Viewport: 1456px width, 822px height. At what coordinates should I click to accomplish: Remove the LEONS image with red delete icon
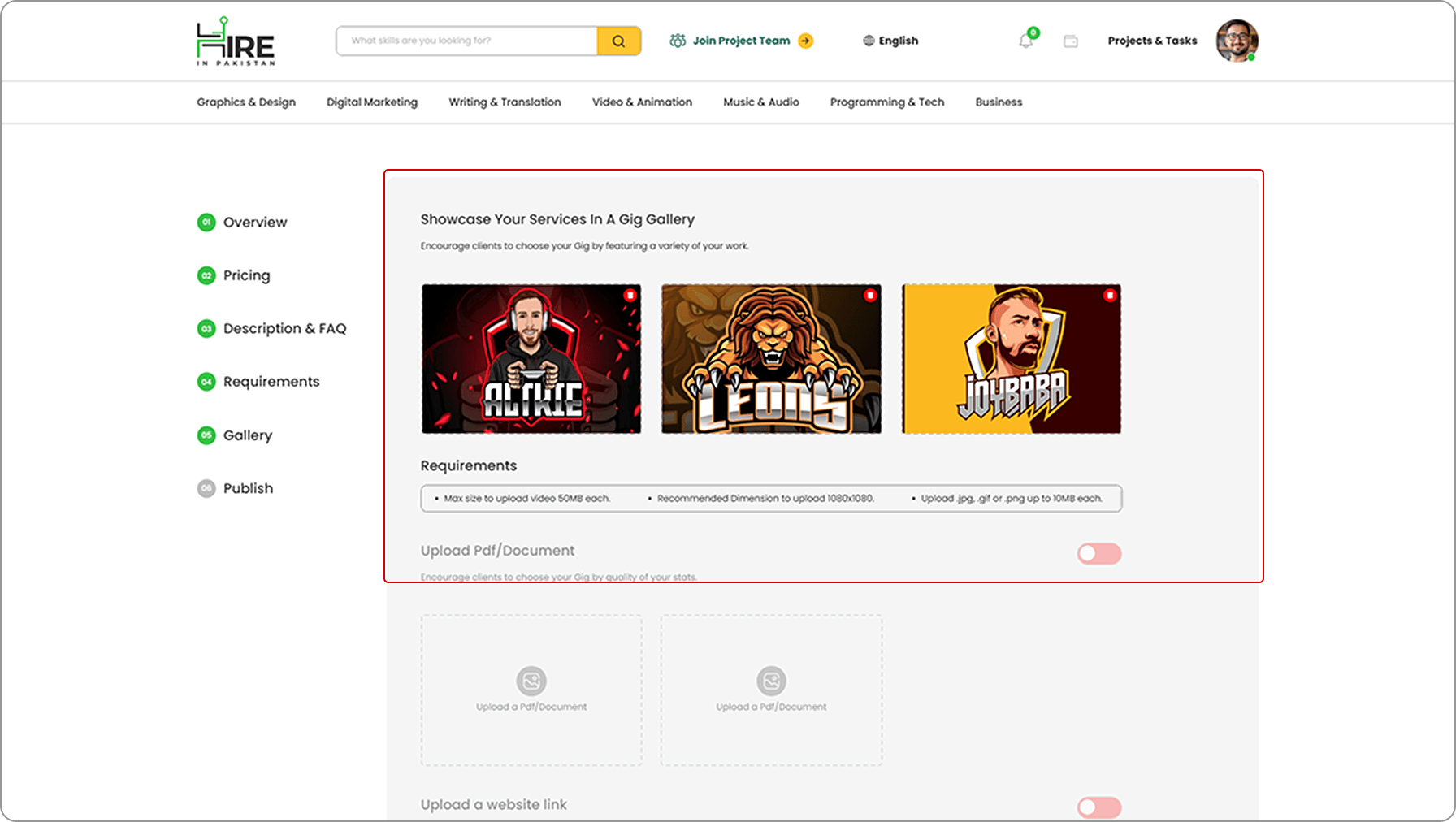[870, 295]
